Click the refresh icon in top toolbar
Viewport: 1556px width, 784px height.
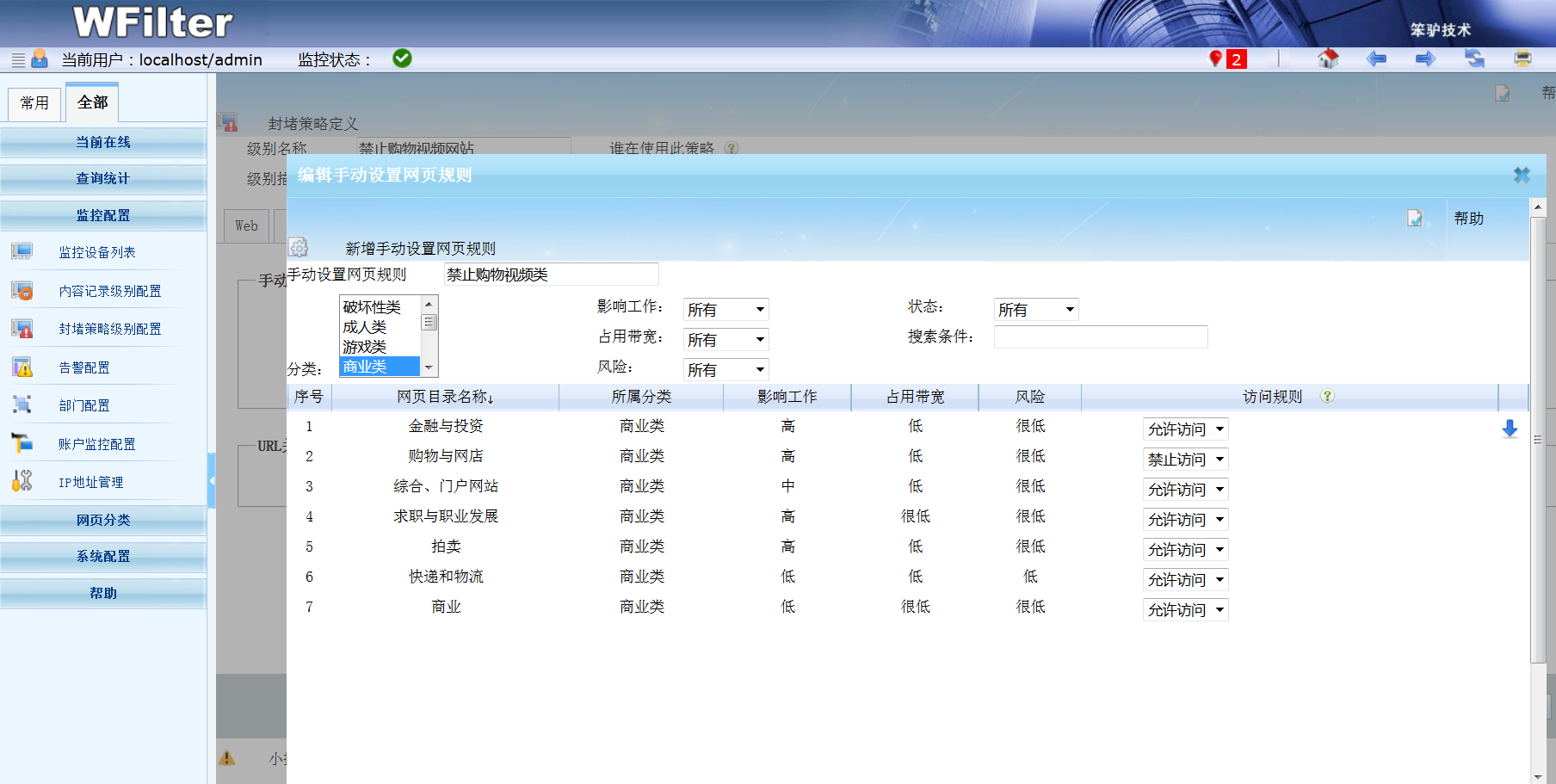tap(1474, 59)
